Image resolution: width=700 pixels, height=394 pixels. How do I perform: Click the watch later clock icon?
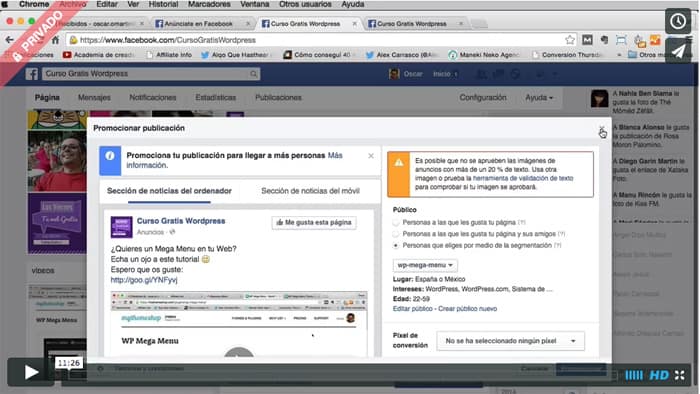678,21
